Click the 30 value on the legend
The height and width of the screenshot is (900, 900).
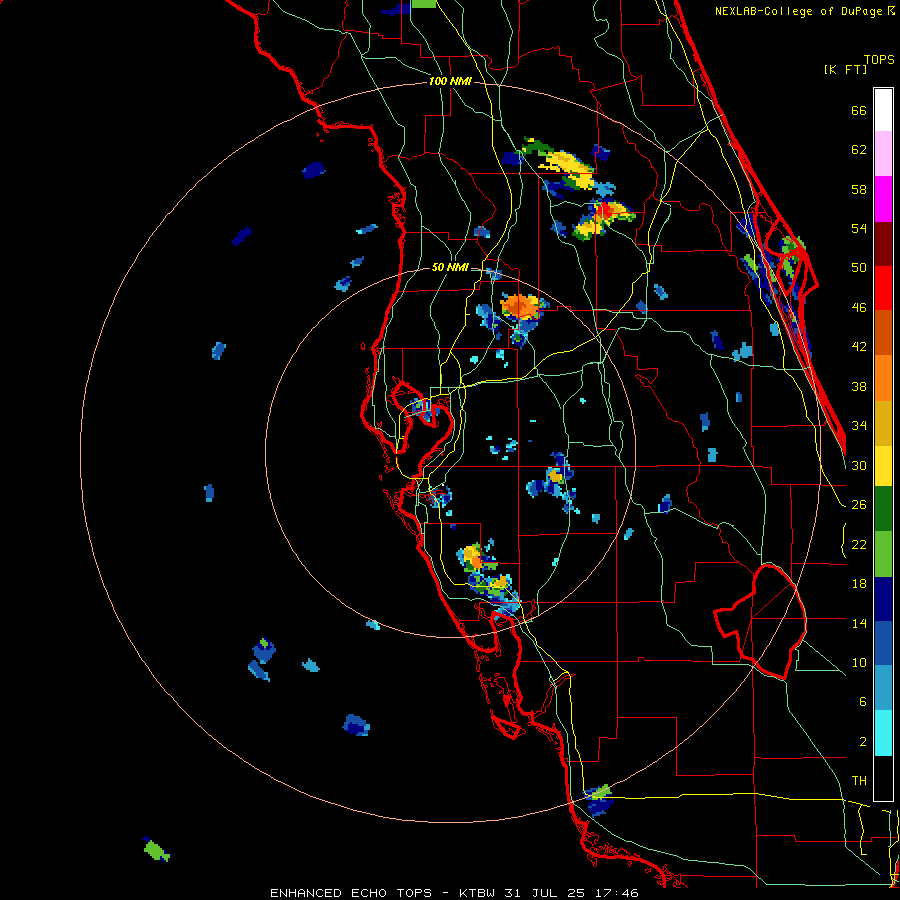(x=859, y=465)
